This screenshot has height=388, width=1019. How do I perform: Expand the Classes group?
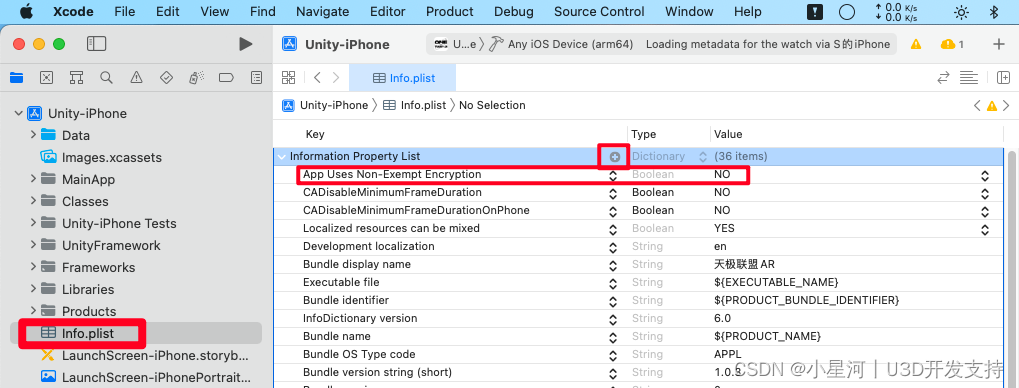(33, 201)
